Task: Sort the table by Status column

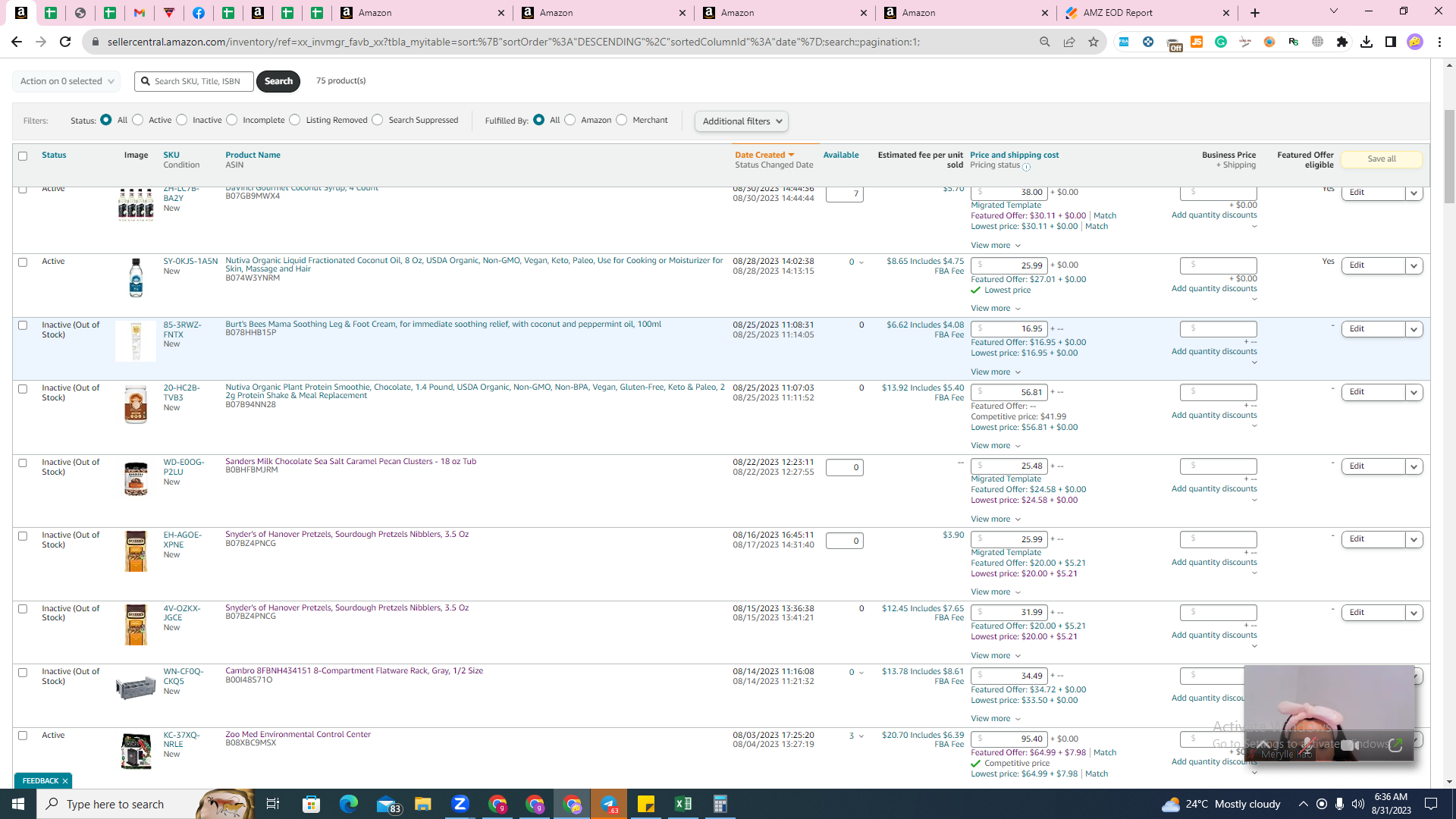Action: coord(54,155)
